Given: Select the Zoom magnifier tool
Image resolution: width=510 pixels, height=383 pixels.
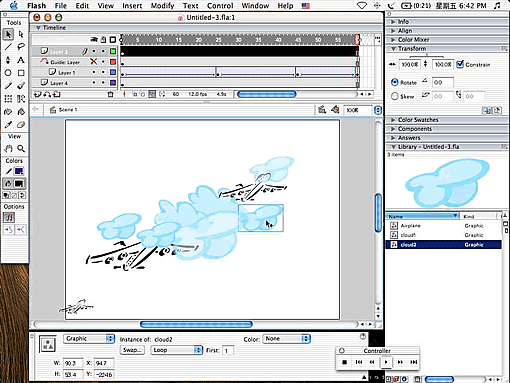Looking at the screenshot, I should pos(21,149).
